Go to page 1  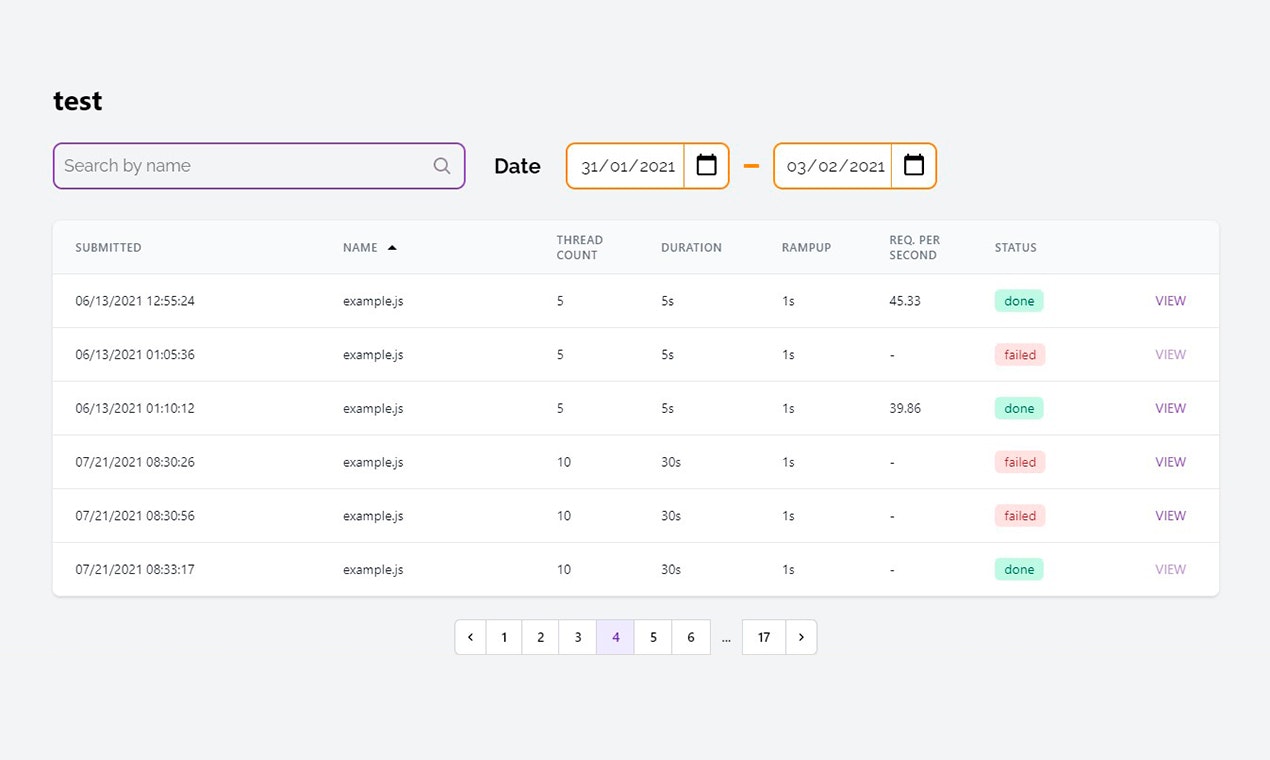(x=504, y=637)
